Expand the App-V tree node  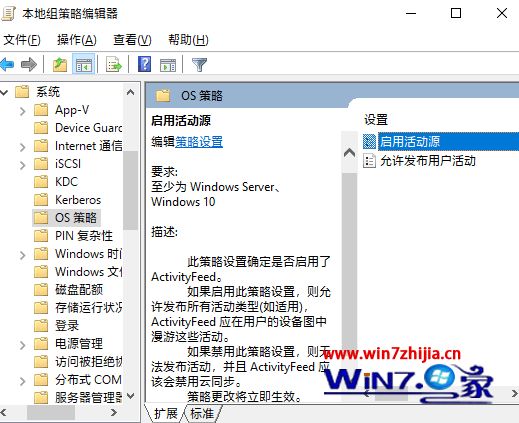(x=22, y=110)
